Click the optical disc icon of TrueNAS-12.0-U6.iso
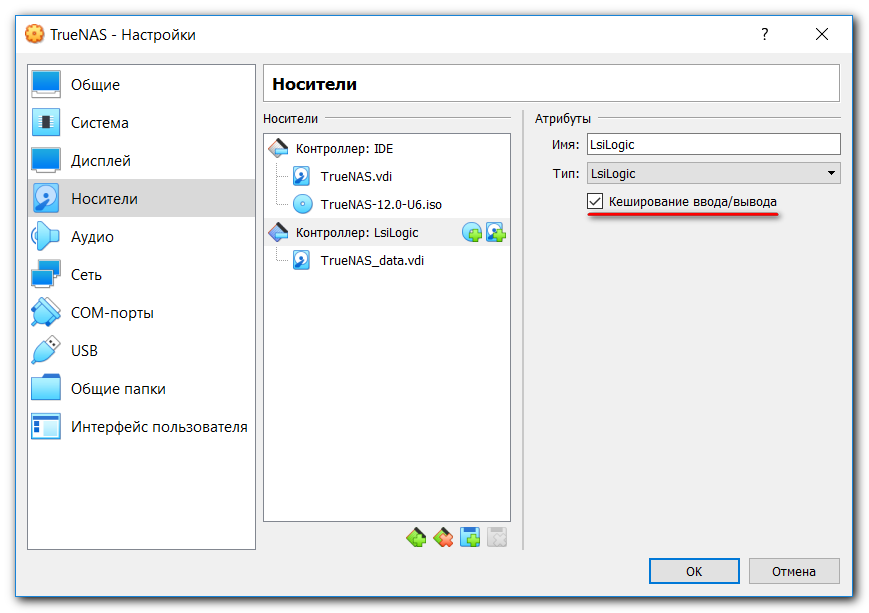Viewport: 869px width, 613px height. (303, 204)
